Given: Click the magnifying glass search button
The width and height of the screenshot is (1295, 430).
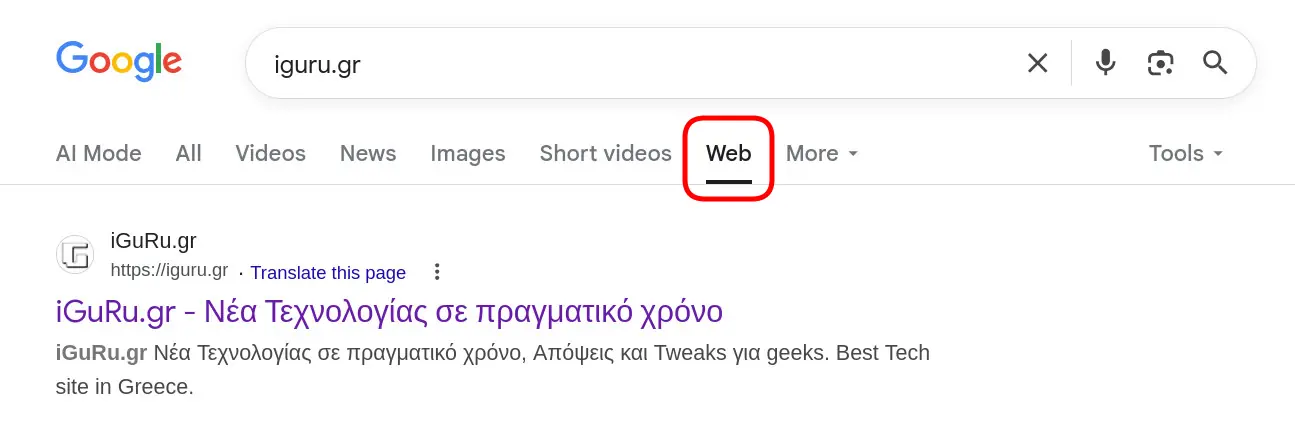Looking at the screenshot, I should click(x=1215, y=64).
